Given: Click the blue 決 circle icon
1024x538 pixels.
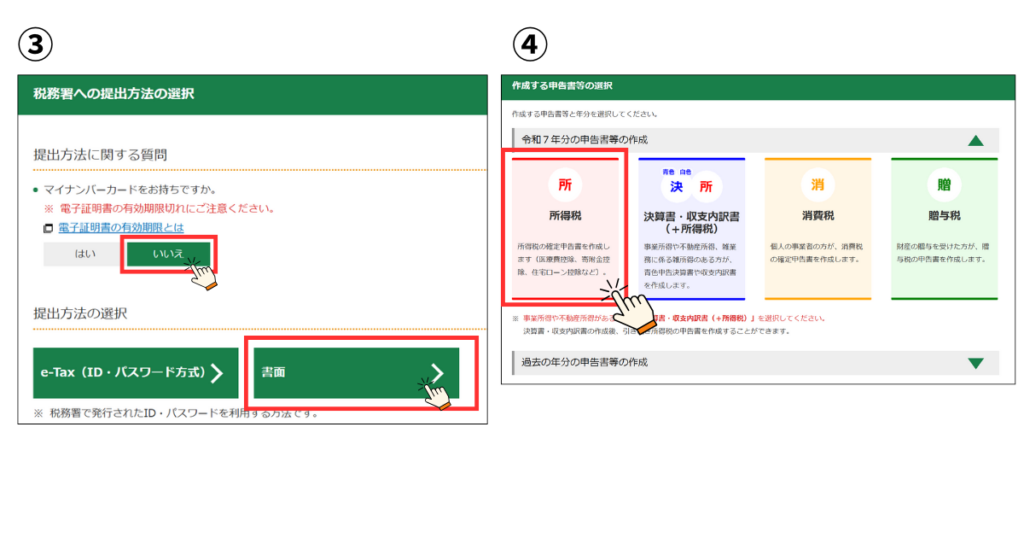Looking at the screenshot, I should coord(677,187).
